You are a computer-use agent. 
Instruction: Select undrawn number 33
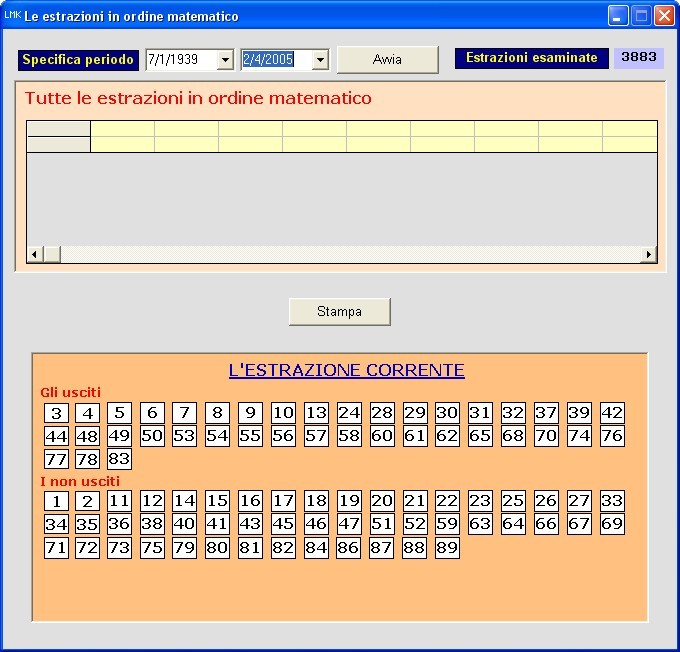pos(612,501)
